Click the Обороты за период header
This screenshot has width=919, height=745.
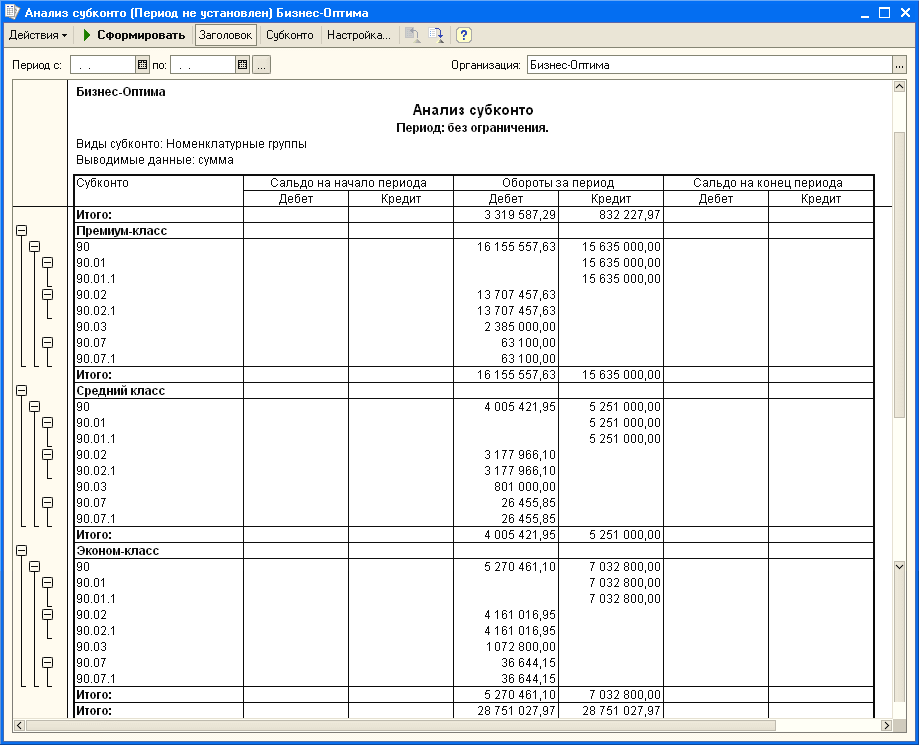click(558, 183)
